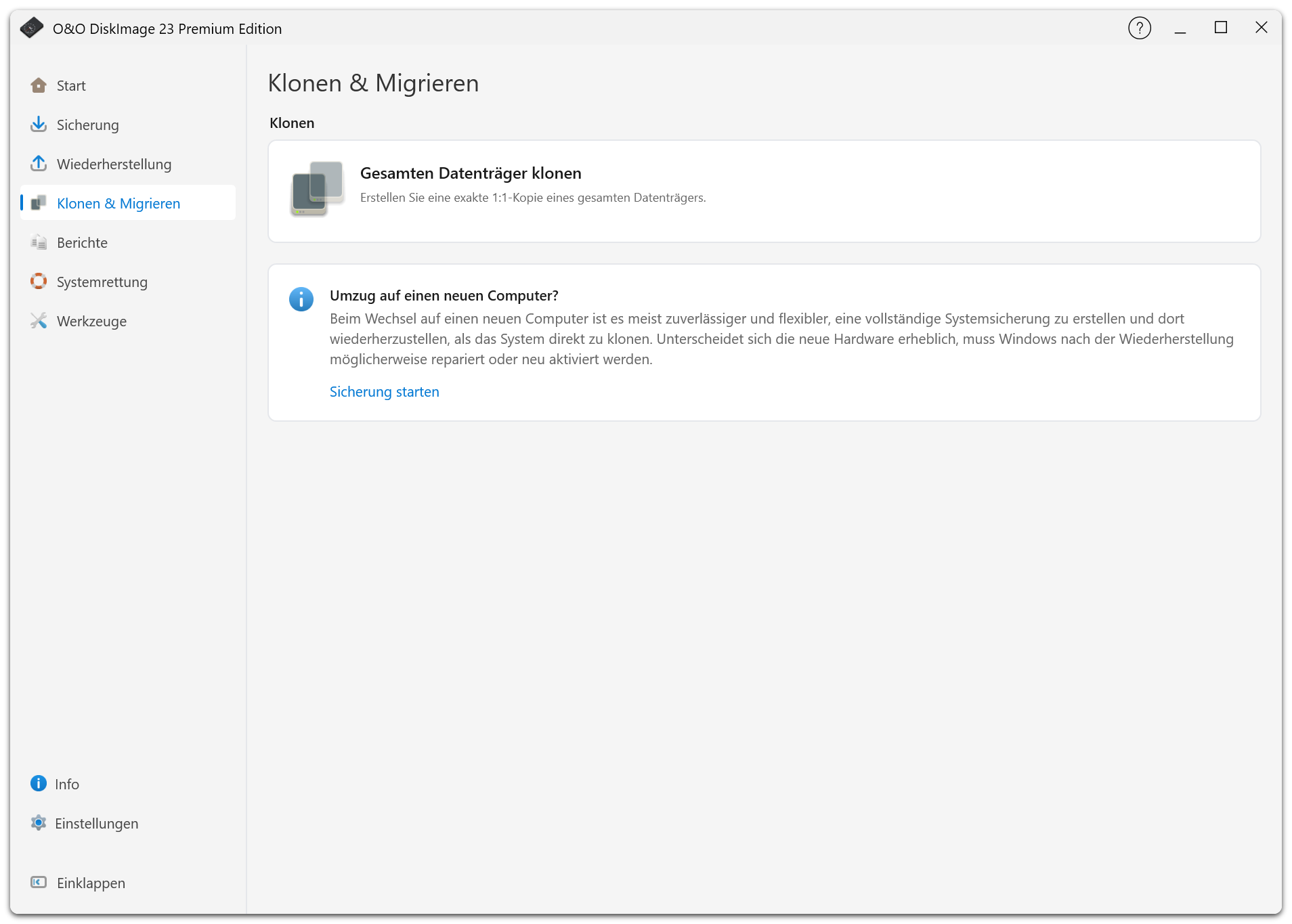Click the Werkzeuge tools icon
Image resolution: width=1292 pixels, height=924 pixels.
39,321
